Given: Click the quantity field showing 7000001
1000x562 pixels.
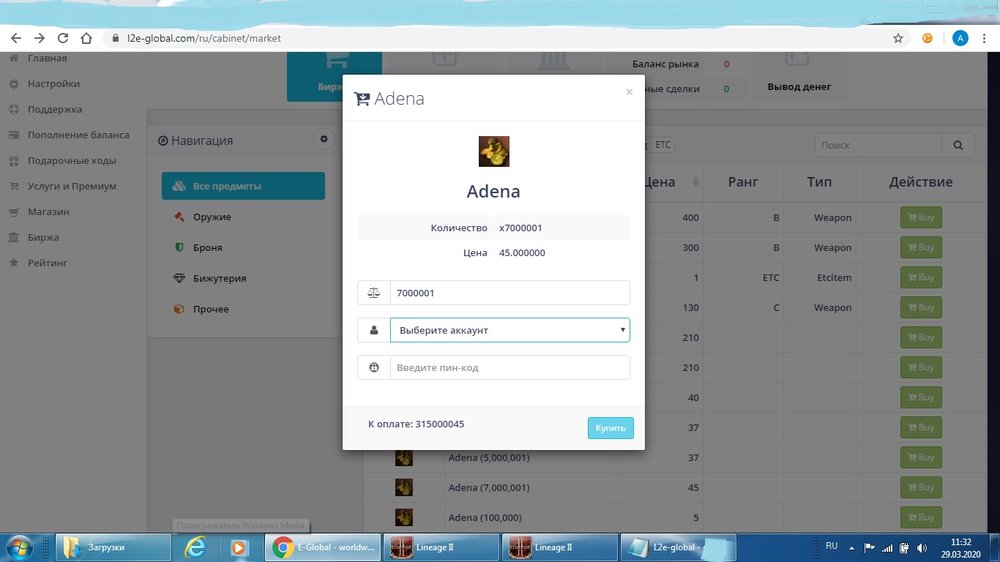Looking at the screenshot, I should click(509, 293).
